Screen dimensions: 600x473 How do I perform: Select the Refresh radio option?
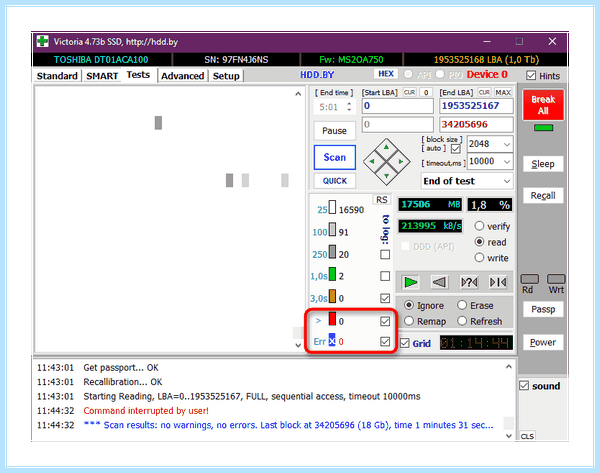462,321
